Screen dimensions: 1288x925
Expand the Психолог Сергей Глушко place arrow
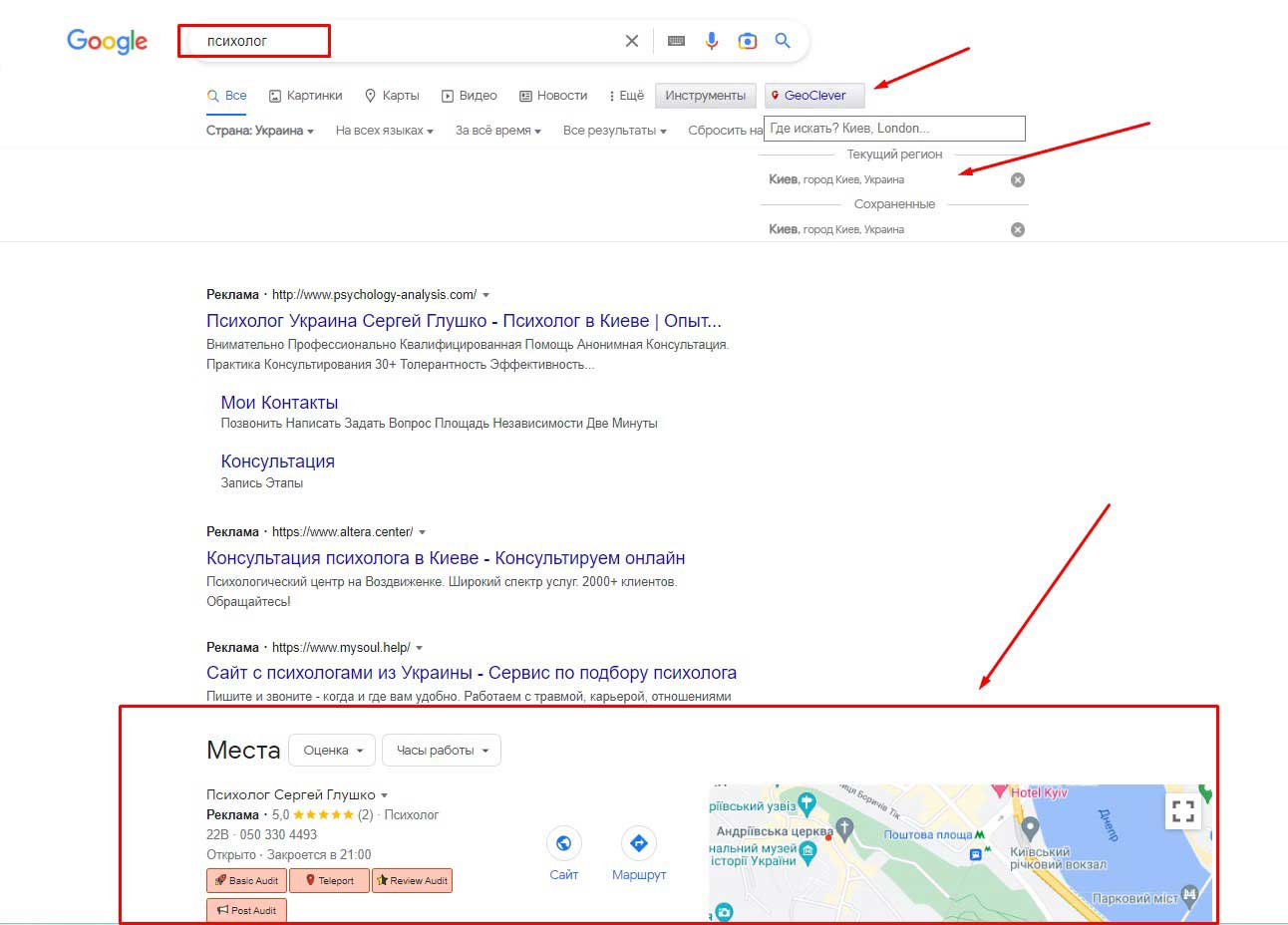point(384,795)
